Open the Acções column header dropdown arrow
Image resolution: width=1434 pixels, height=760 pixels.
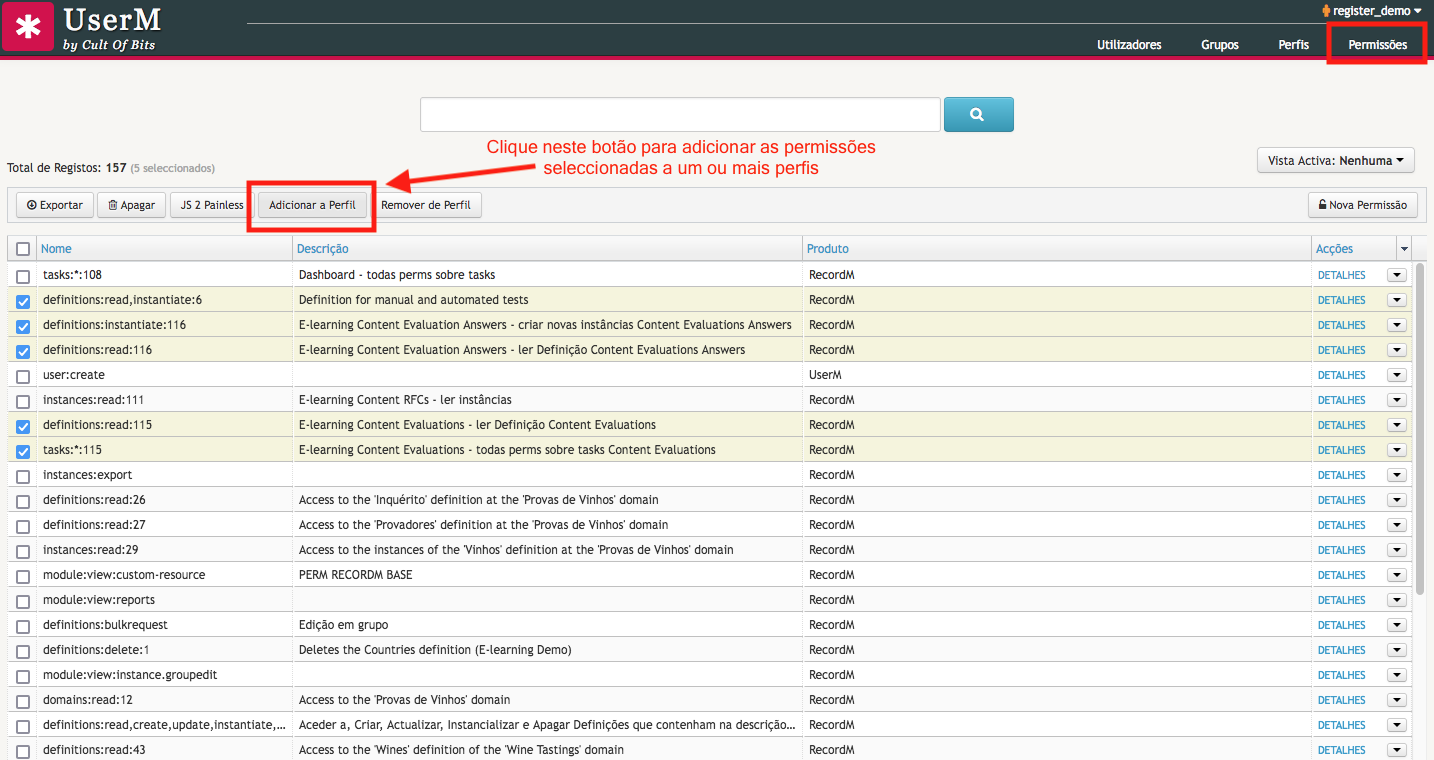coord(1404,249)
